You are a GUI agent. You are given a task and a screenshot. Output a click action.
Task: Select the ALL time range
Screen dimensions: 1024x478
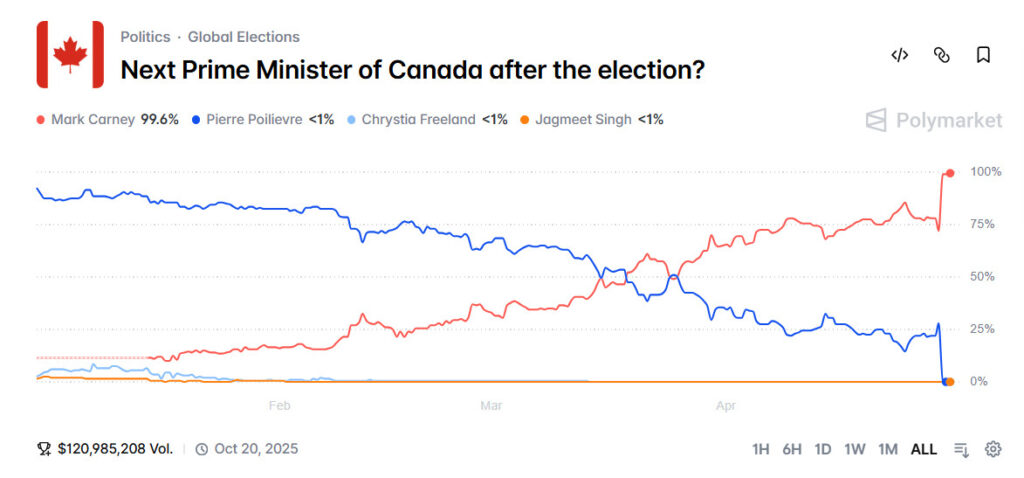pos(923,449)
